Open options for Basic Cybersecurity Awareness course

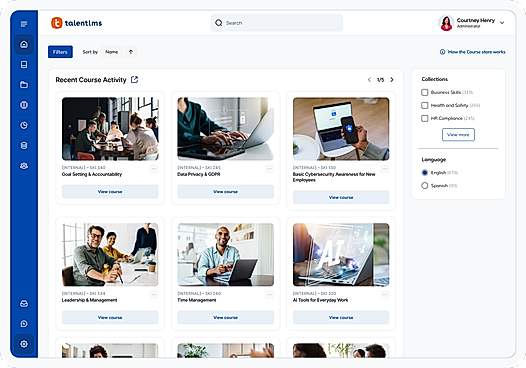click(385, 169)
